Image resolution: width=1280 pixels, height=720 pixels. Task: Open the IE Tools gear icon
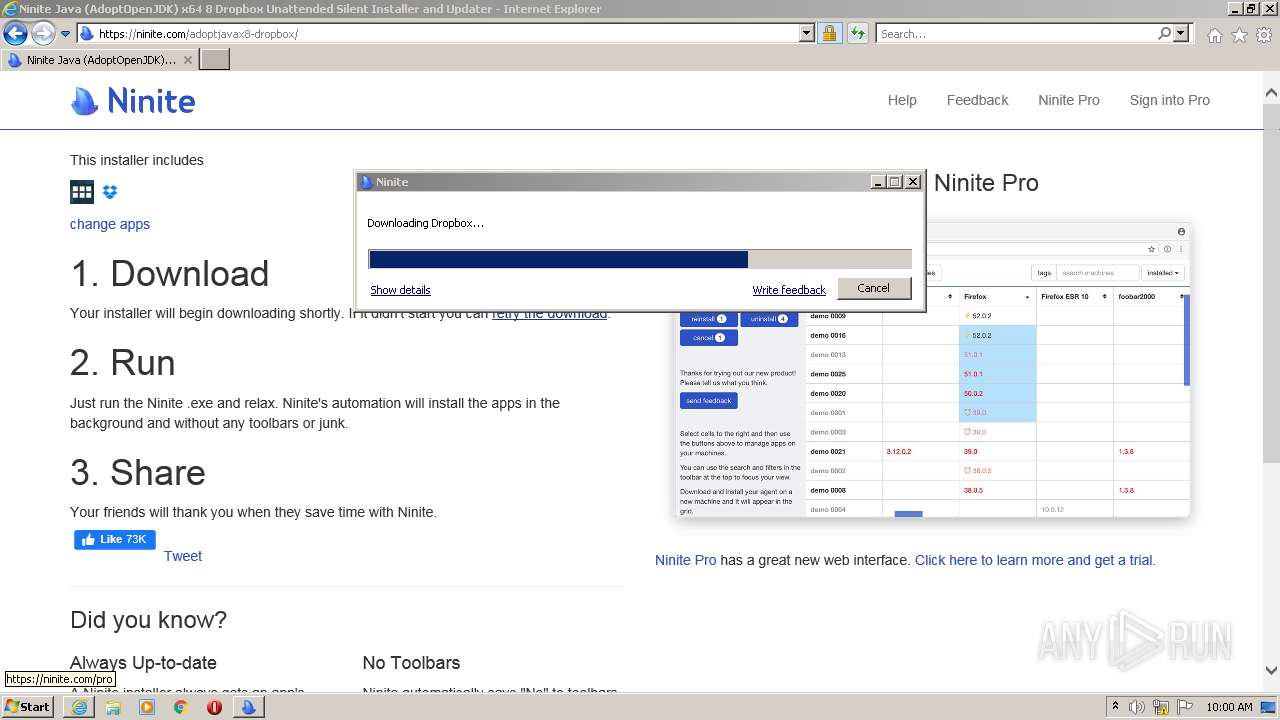tap(1264, 35)
